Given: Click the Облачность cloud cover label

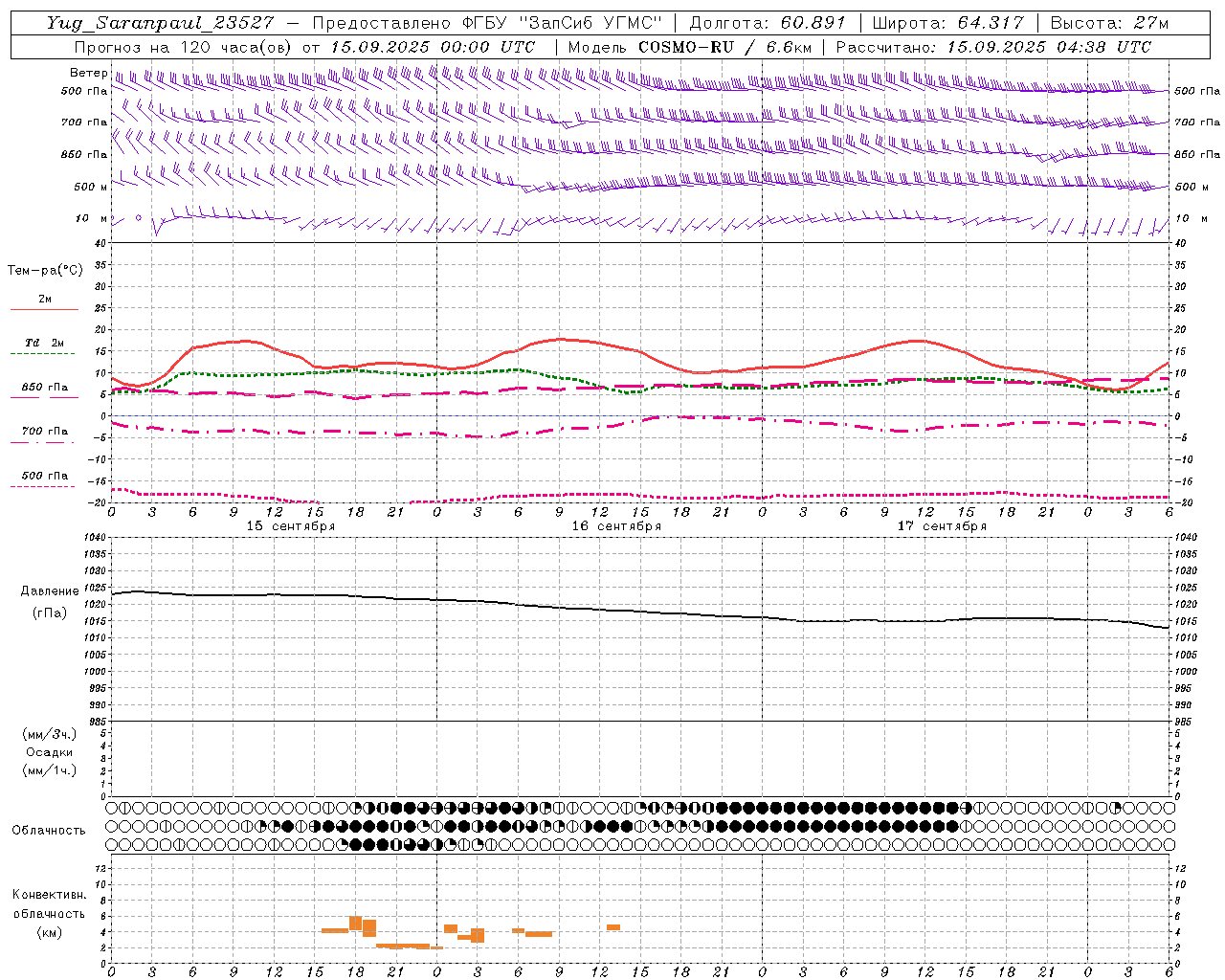Looking at the screenshot, I should tap(49, 830).
